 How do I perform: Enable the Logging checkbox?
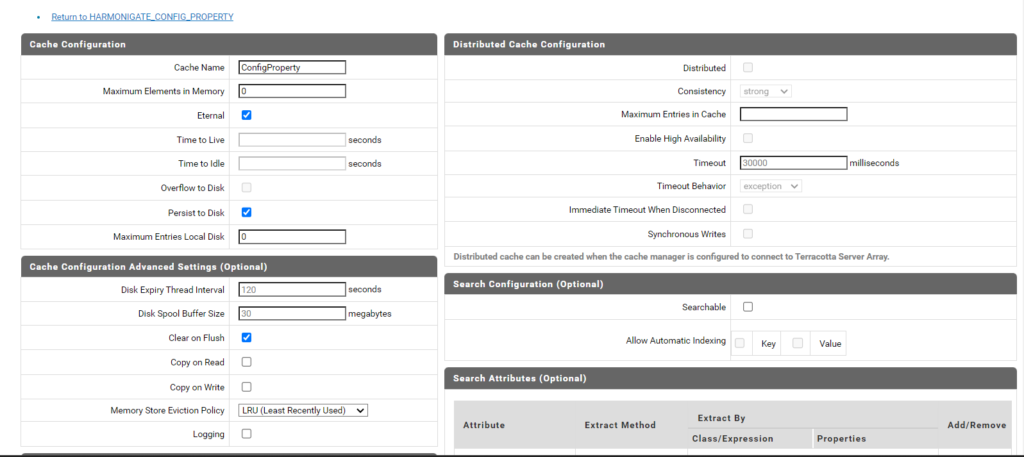246,433
